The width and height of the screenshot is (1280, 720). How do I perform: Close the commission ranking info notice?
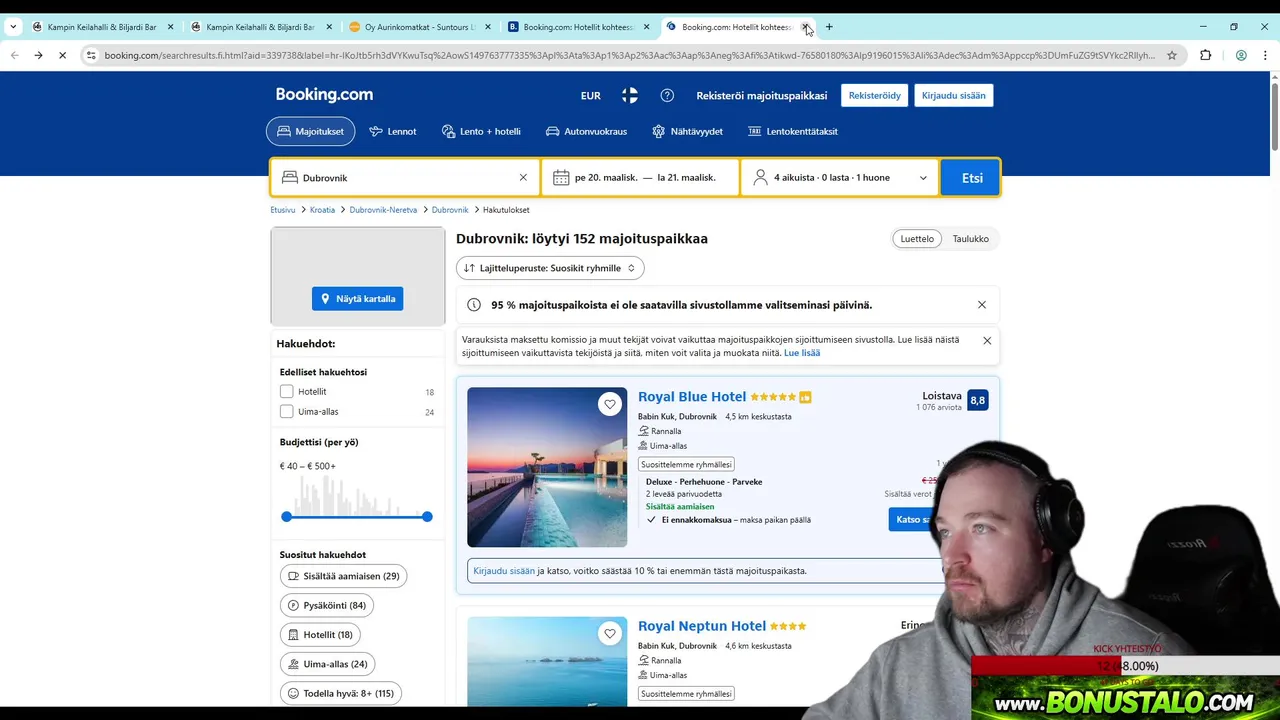pos(987,341)
